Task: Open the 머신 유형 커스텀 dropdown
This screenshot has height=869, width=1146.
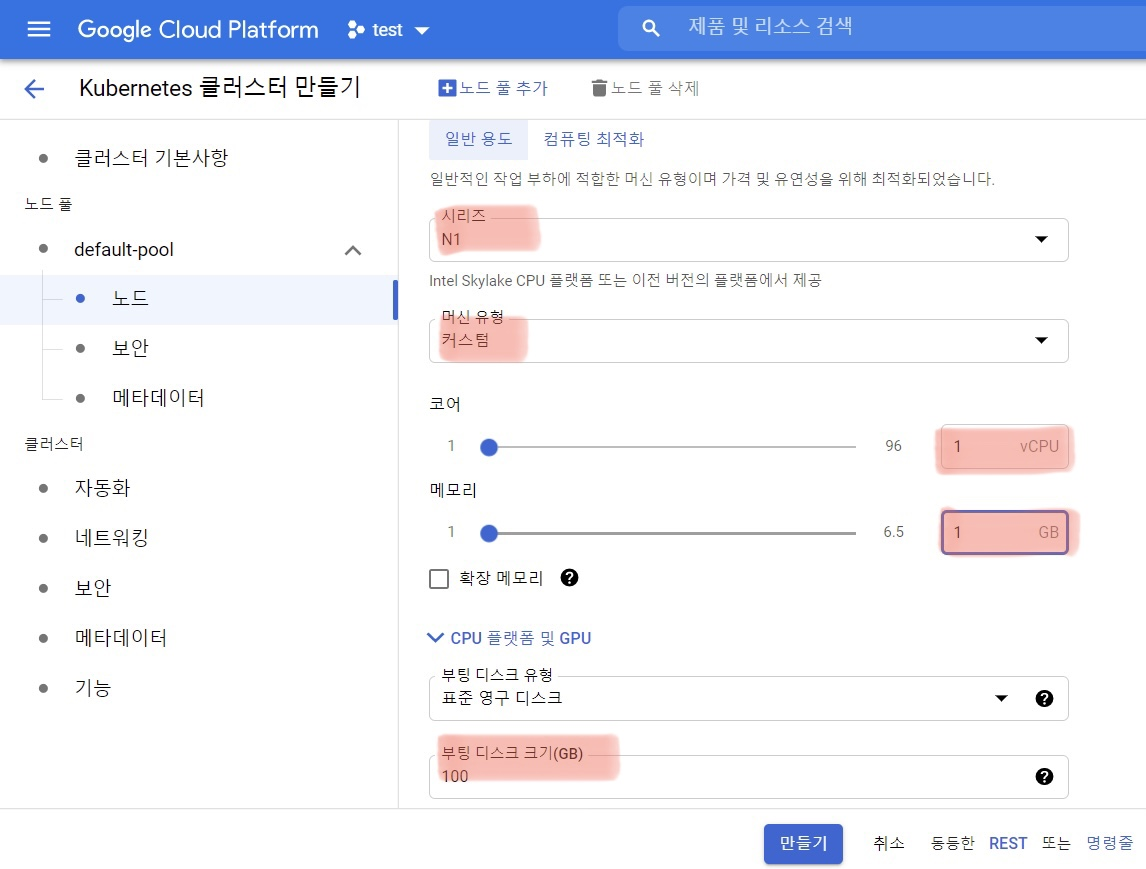Action: click(x=748, y=341)
